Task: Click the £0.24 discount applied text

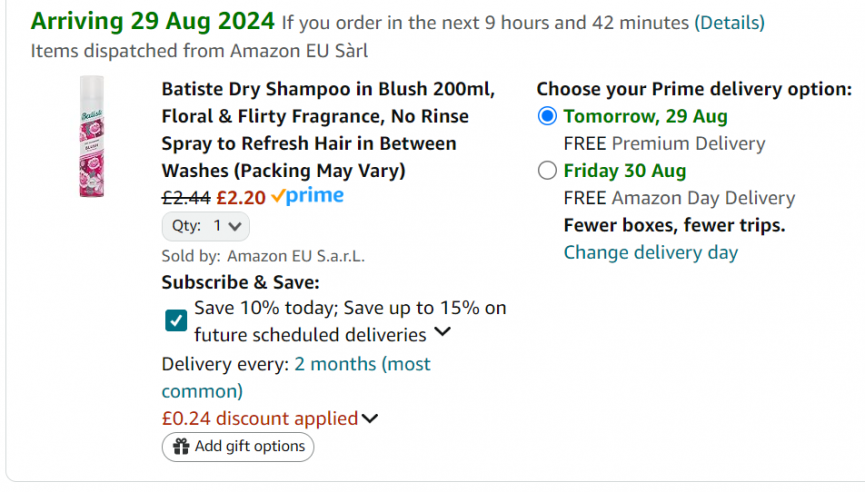Action: tap(260, 418)
